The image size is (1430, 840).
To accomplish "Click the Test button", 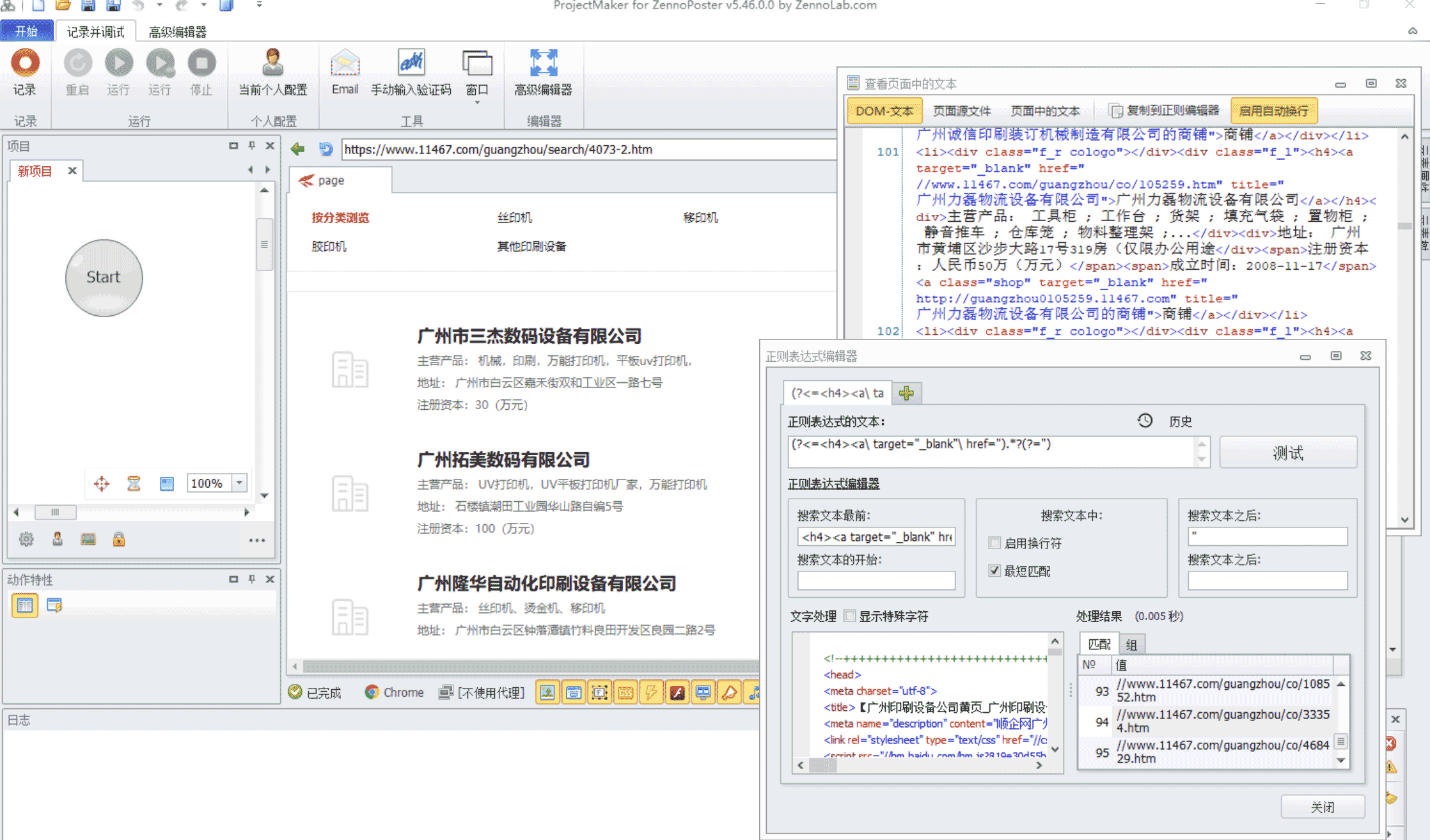I will pyautogui.click(x=1287, y=453).
